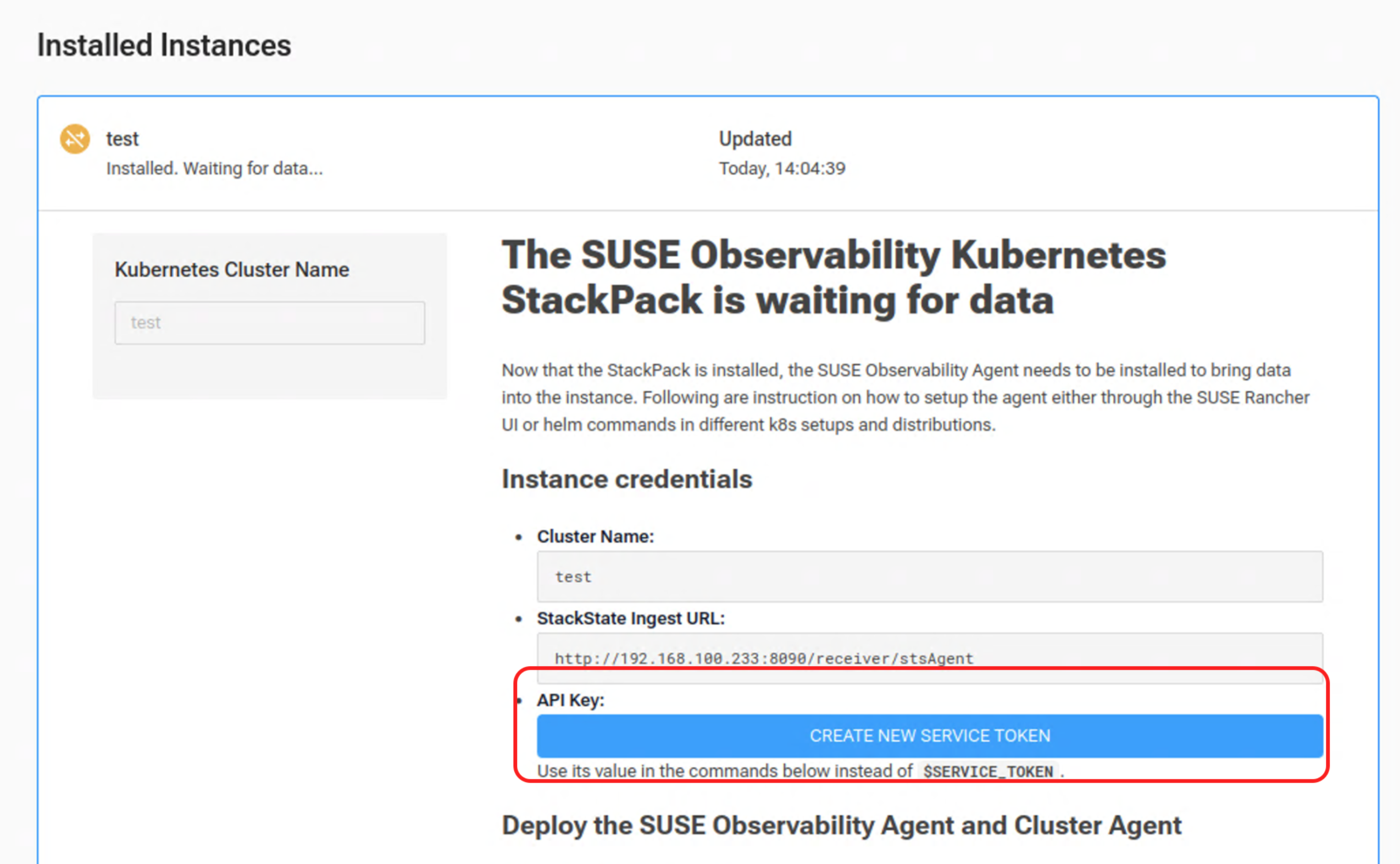Click the 'Today, 14:04:39' timestamp
The height and width of the screenshot is (864, 1400).
(781, 169)
